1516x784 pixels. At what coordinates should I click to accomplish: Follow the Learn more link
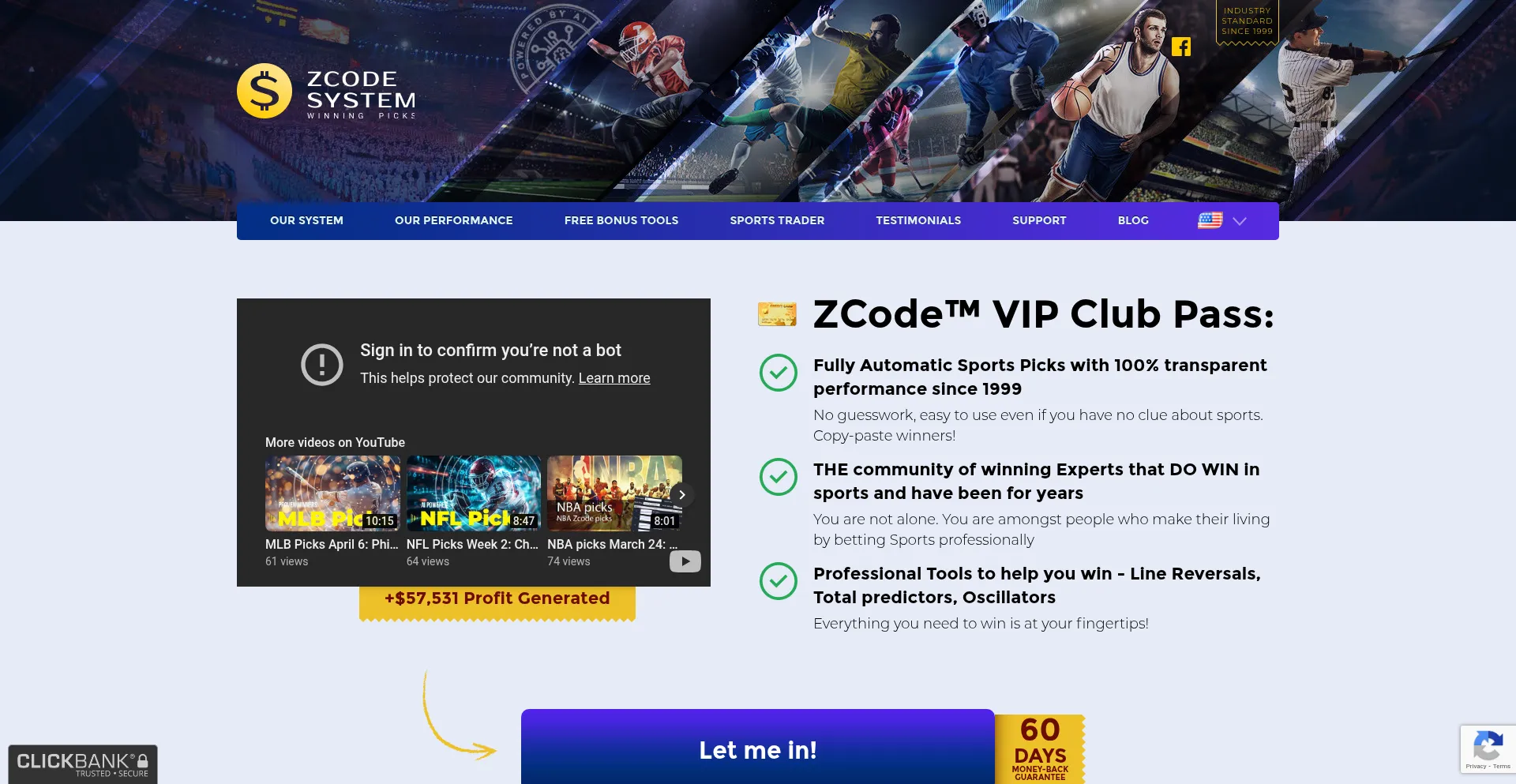[x=614, y=378]
